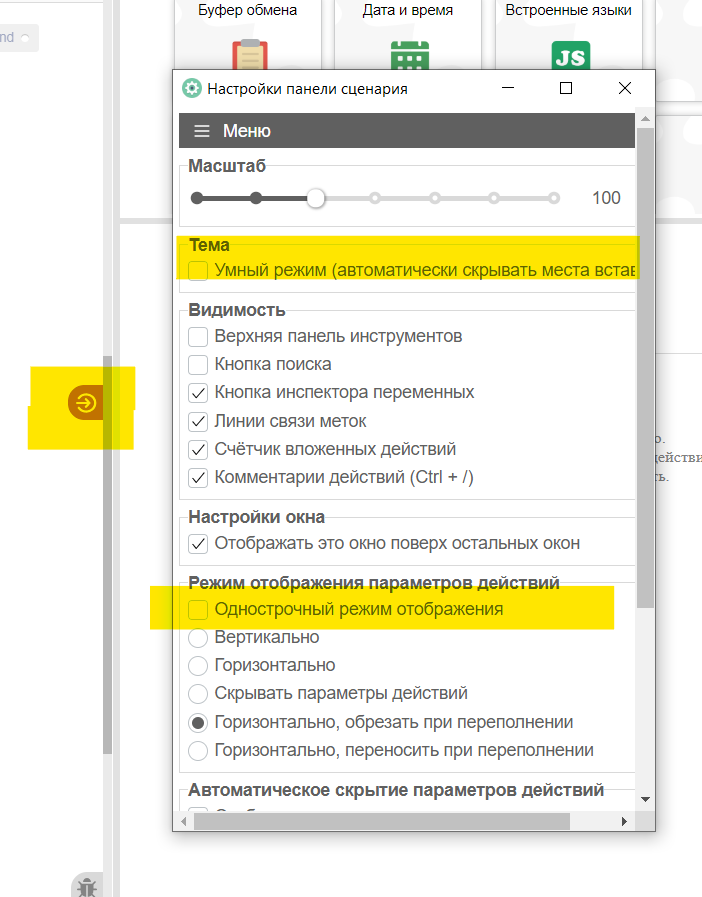Image resolution: width=702 pixels, height=897 pixels.
Task: Set Масштаб slider to first leftmost point
Action: point(197,198)
